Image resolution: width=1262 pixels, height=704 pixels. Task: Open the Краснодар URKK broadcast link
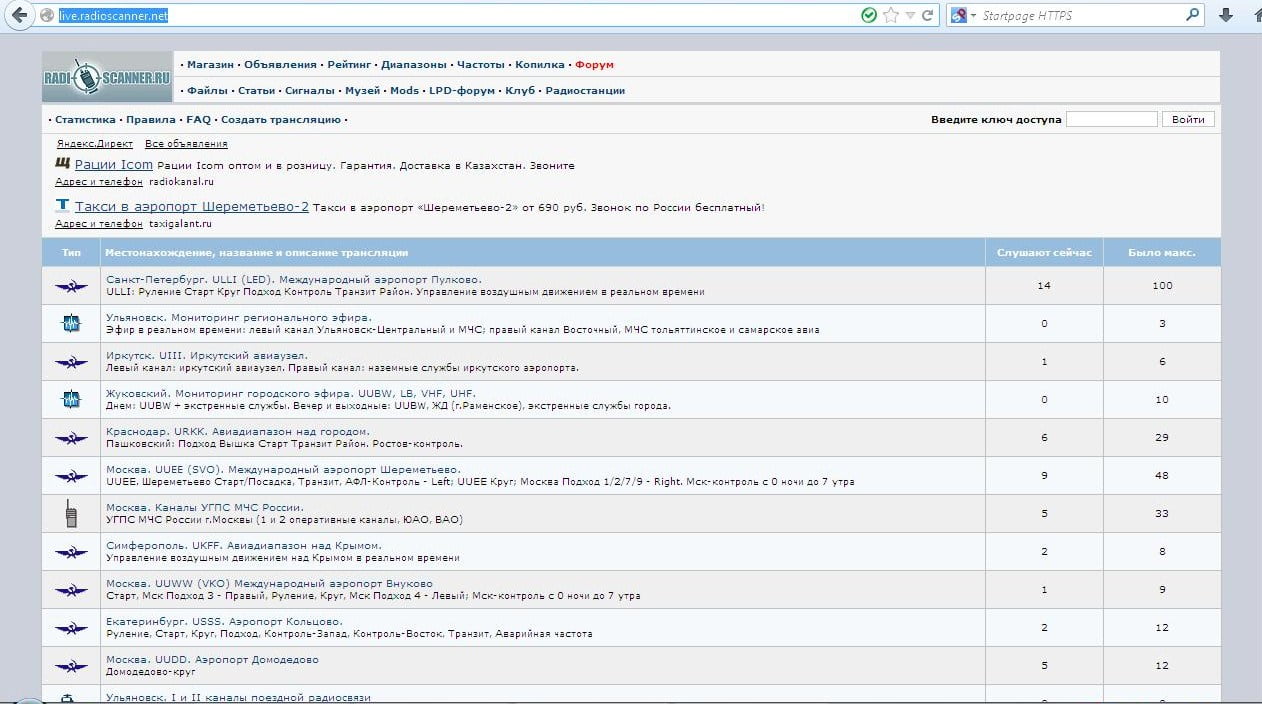237,431
